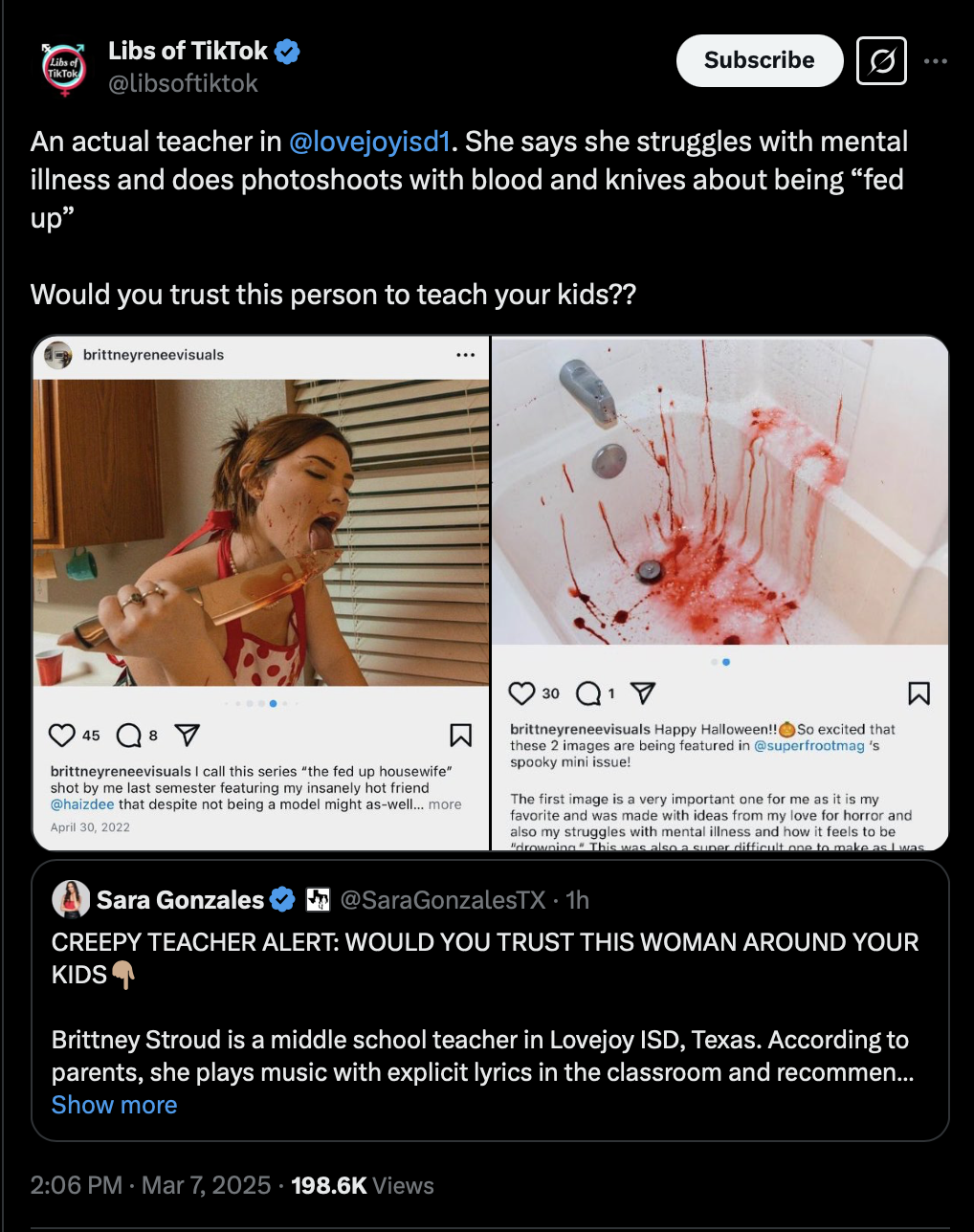
Task: Click the Subscribe button
Action: coord(760,60)
